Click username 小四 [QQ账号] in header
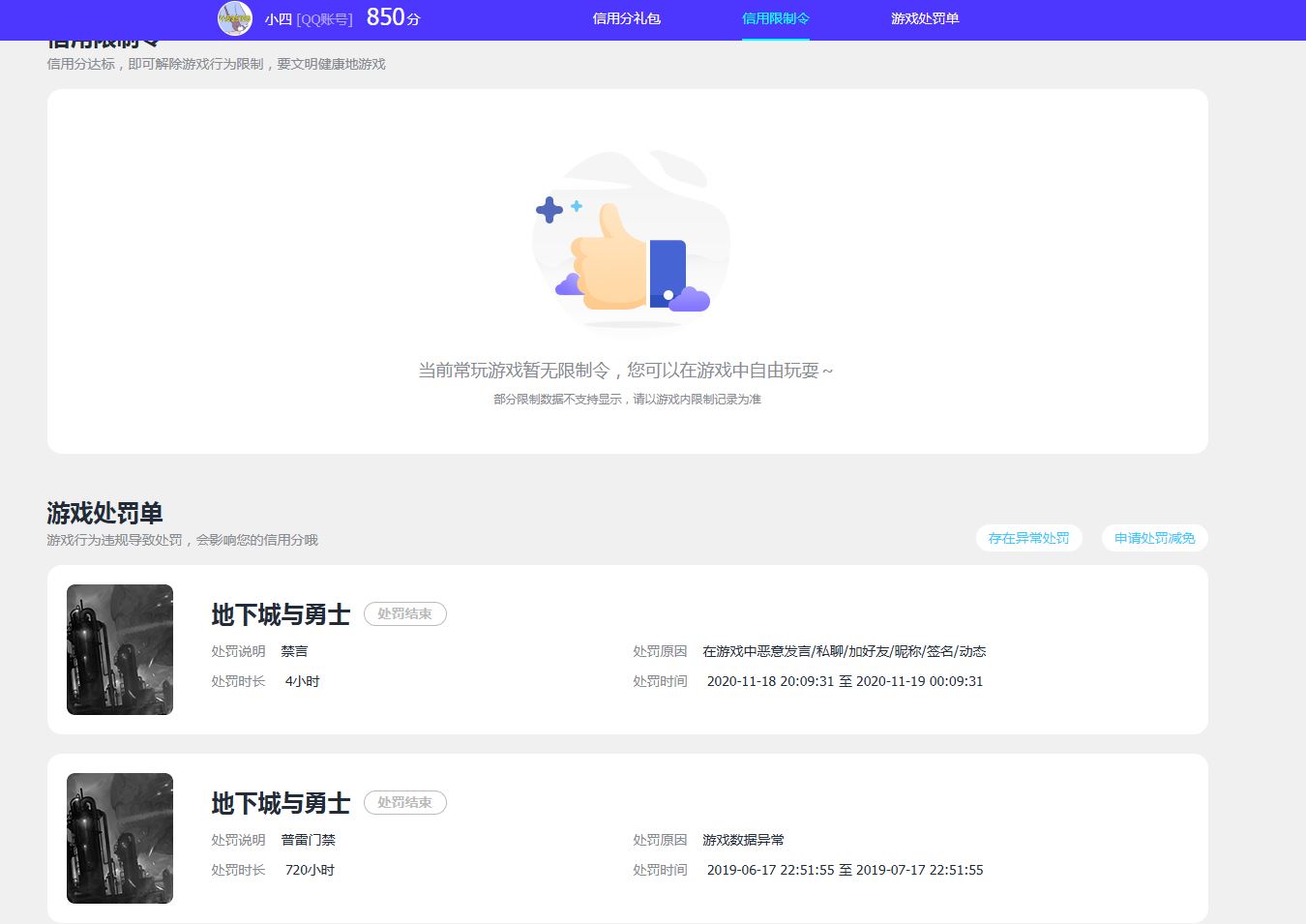 click(x=309, y=19)
